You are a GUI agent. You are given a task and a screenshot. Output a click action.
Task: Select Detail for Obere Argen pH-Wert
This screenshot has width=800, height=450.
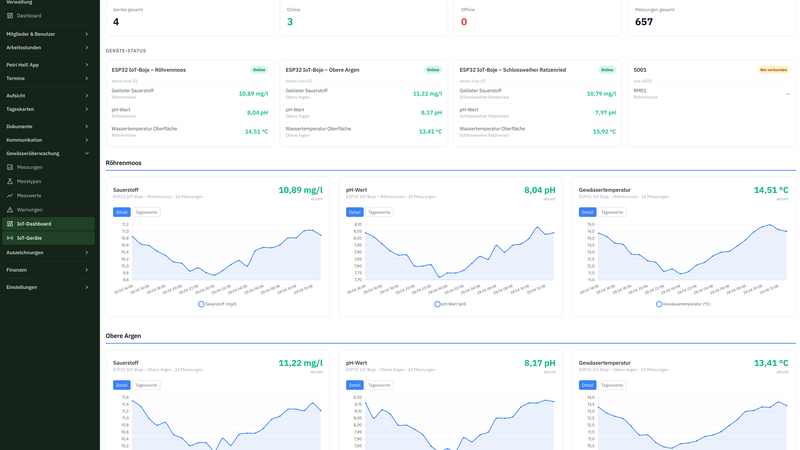(x=355, y=385)
